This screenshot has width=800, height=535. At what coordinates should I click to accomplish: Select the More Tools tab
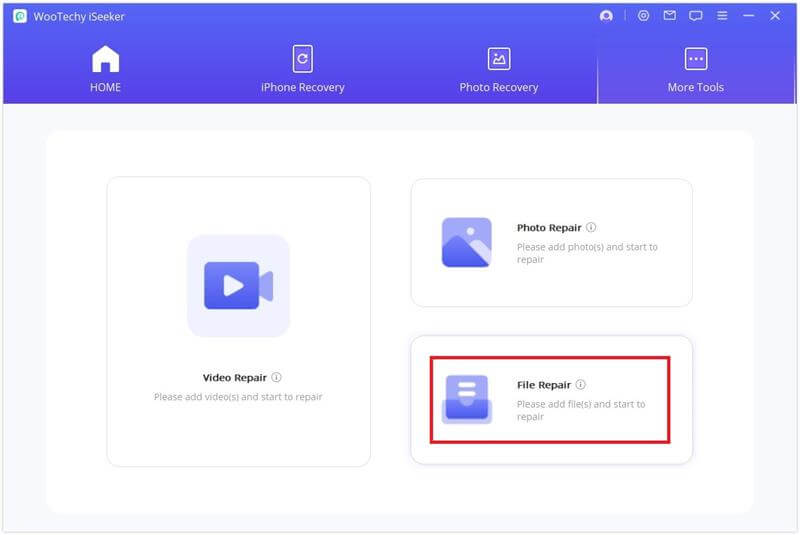coord(695,69)
